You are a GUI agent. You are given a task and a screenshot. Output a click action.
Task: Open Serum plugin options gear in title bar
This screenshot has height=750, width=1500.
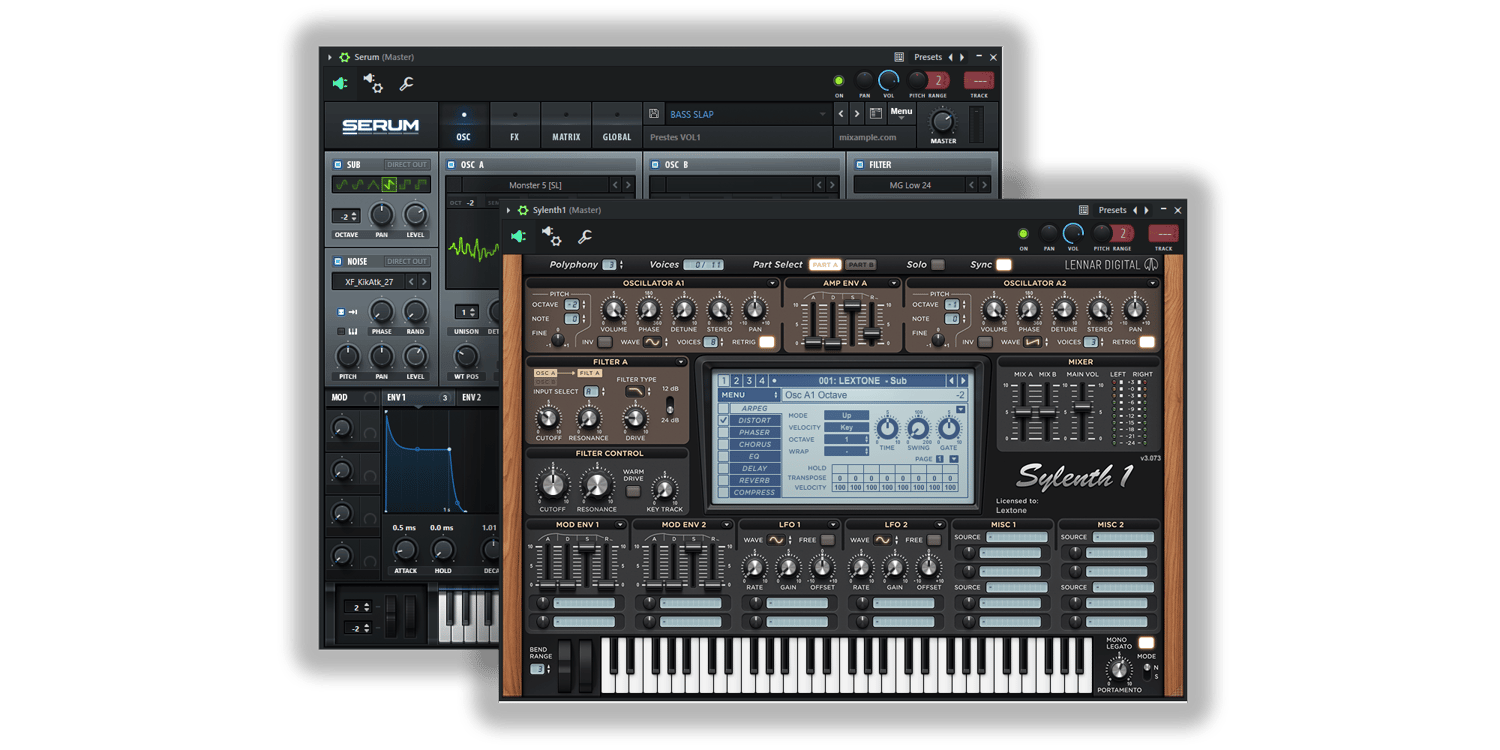[344, 58]
